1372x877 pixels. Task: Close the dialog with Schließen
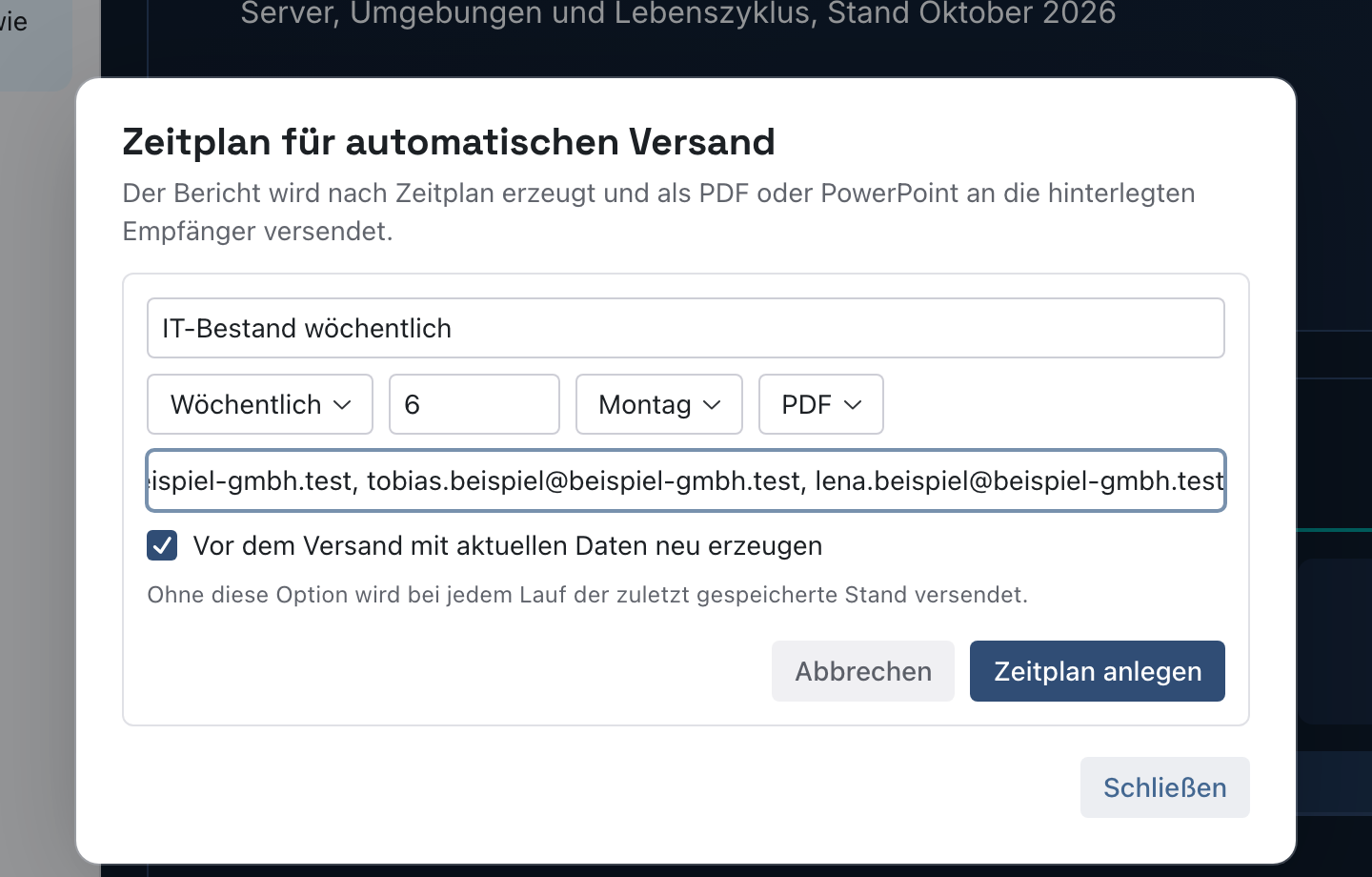(1164, 787)
